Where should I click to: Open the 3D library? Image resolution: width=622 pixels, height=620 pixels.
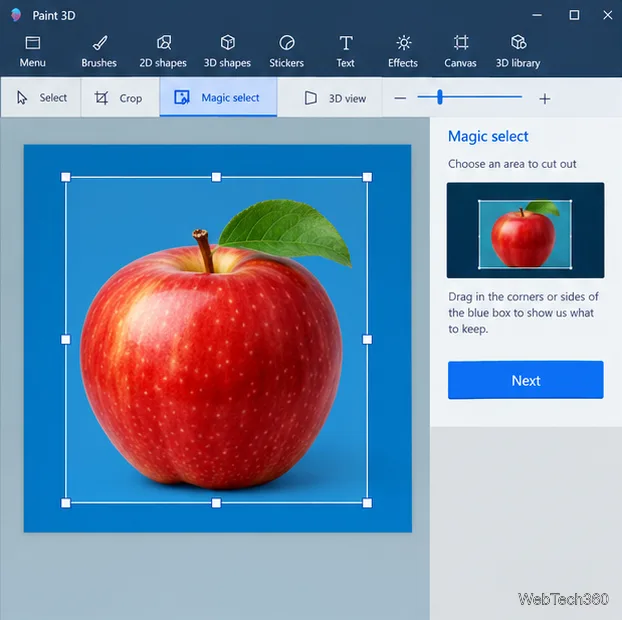point(518,52)
